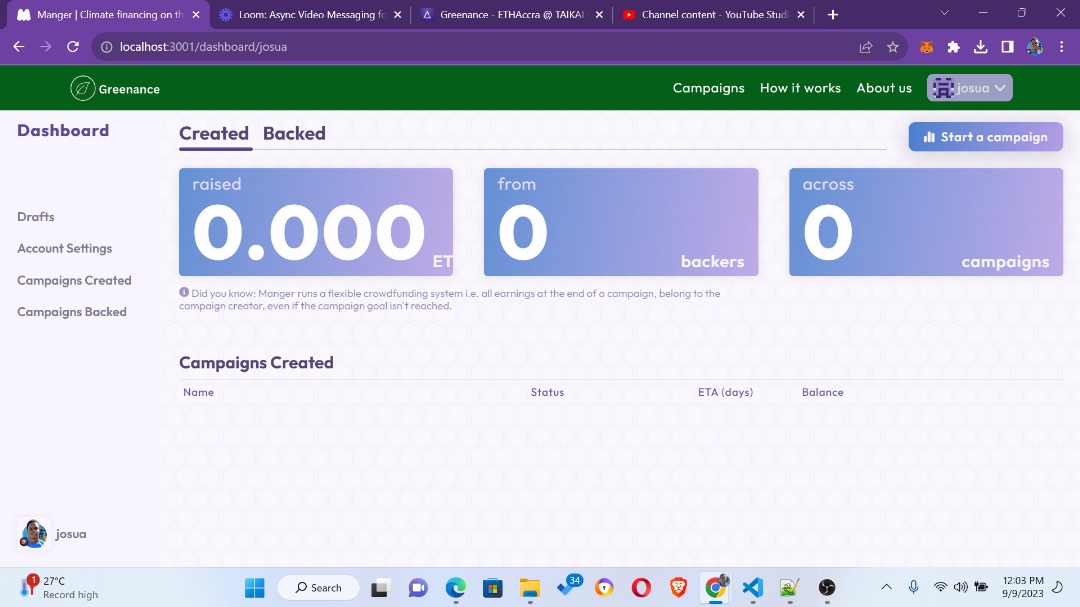Click the ETA (days) column header
The height and width of the screenshot is (607, 1080).
tap(725, 392)
